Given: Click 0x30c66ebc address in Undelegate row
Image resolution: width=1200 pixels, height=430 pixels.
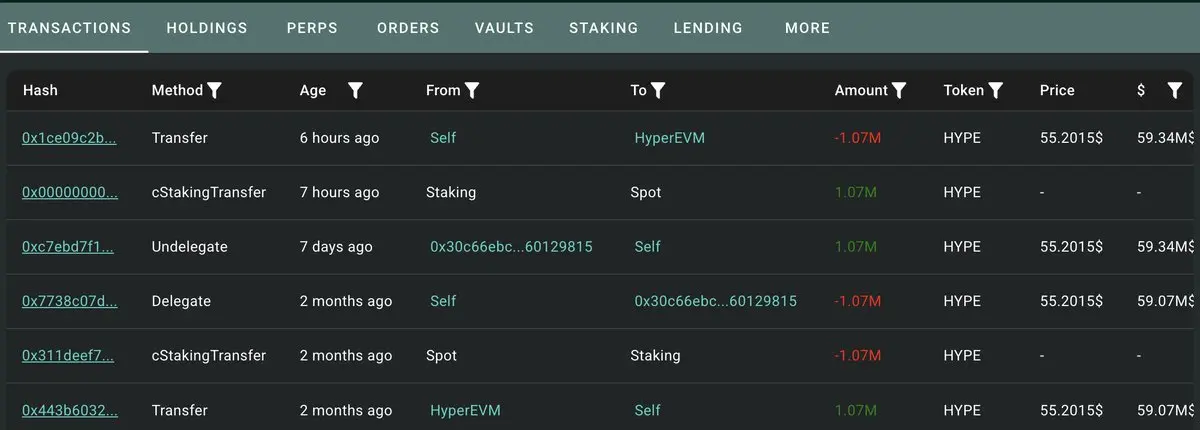Looking at the screenshot, I should point(511,247).
